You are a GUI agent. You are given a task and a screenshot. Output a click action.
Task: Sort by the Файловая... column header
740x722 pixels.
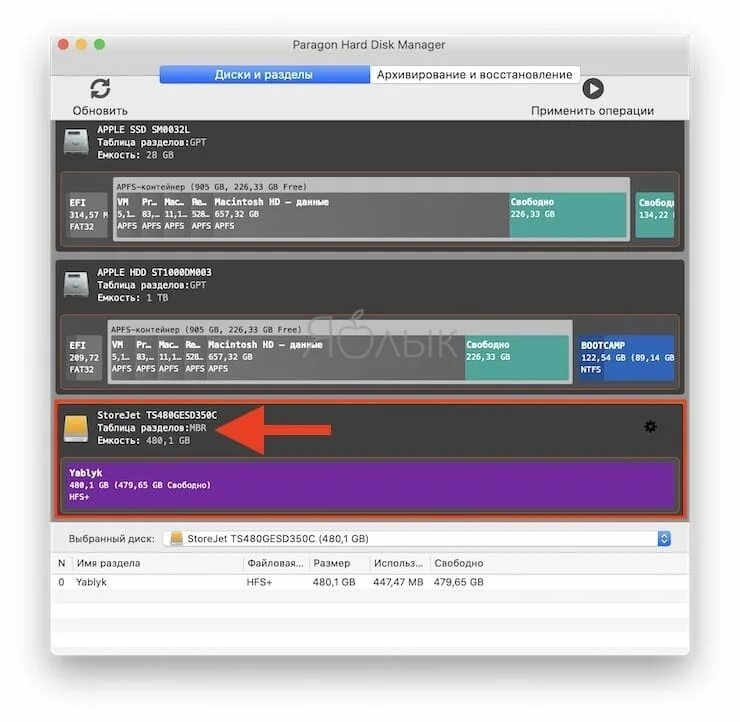click(x=275, y=563)
